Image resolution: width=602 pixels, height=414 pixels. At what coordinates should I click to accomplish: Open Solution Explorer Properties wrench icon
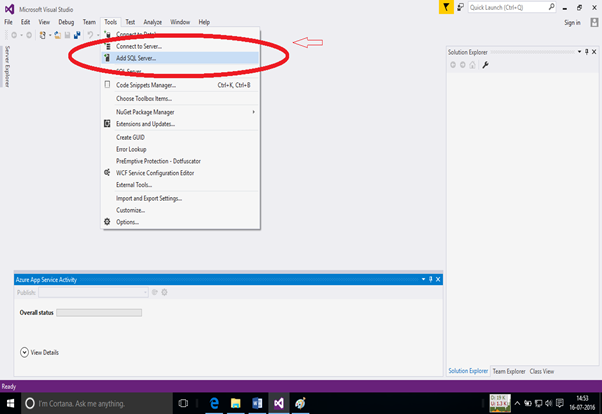pyautogui.click(x=485, y=65)
